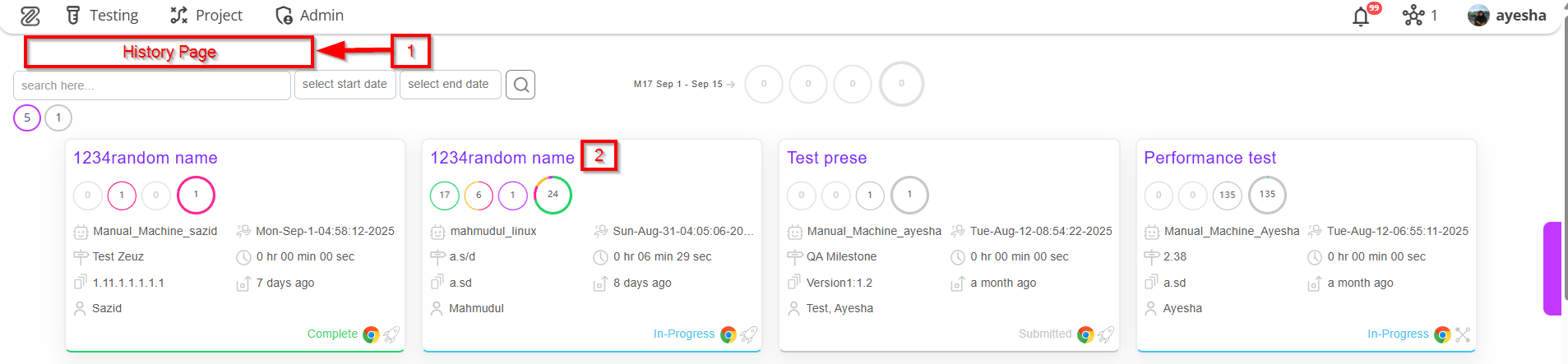Open the Admin menu

pyautogui.click(x=310, y=16)
